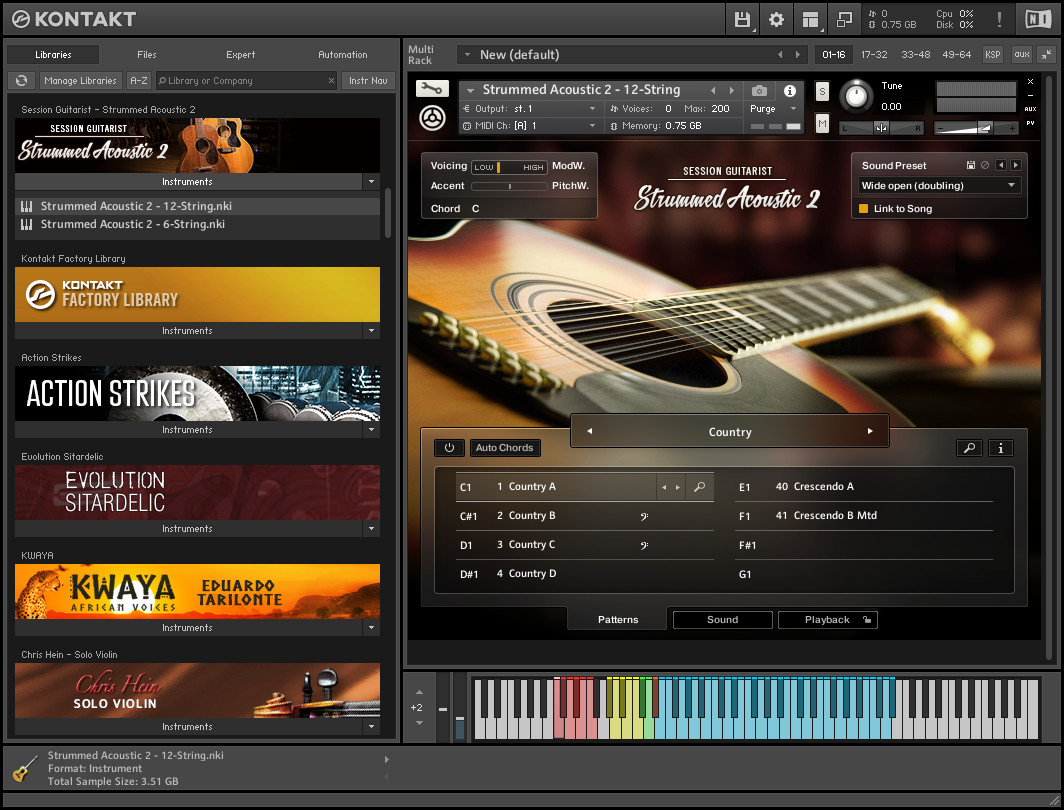Clear library search with X icon

(x=331, y=81)
